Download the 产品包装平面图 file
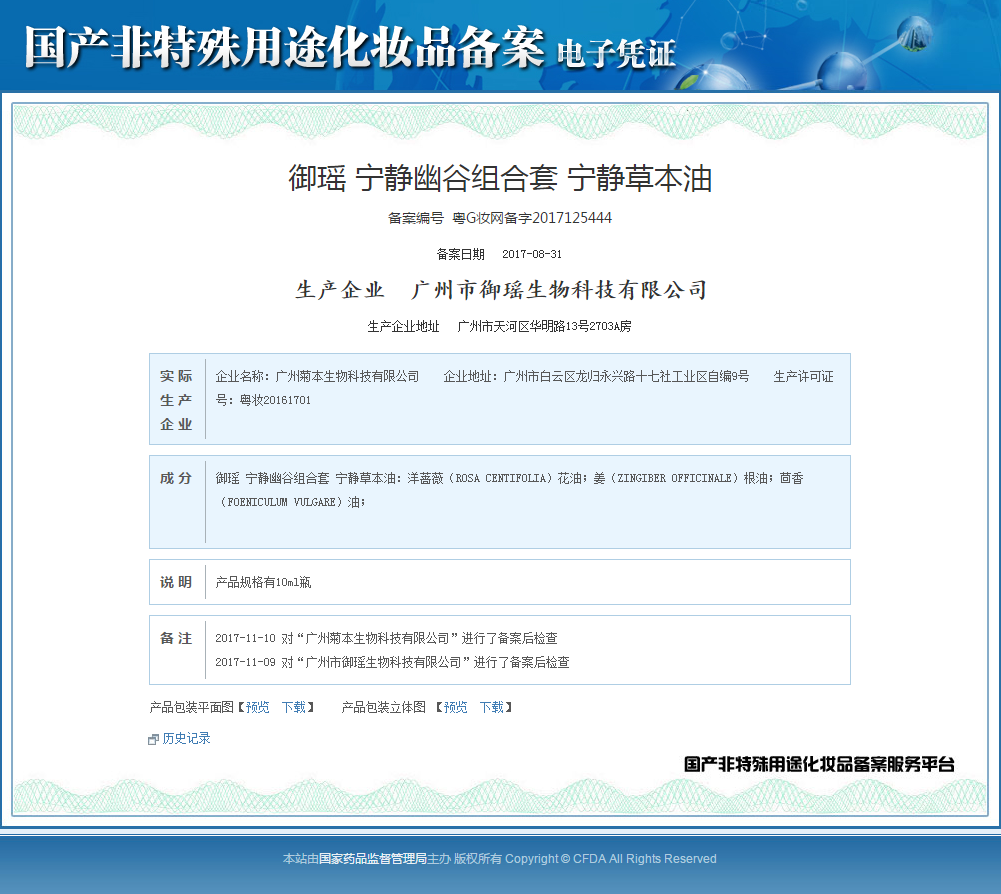The height and width of the screenshot is (894, 1001). click(x=293, y=707)
